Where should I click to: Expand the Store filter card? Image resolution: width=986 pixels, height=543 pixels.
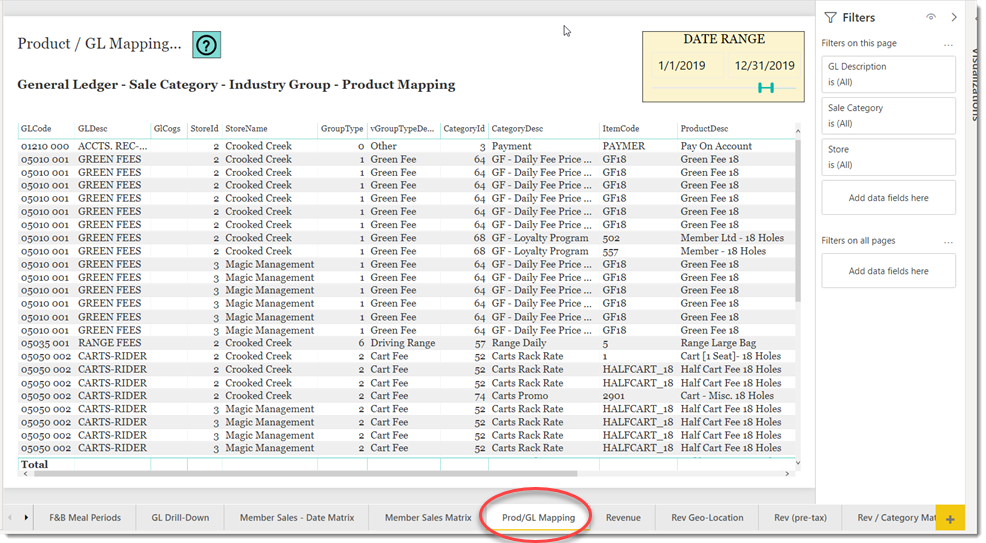coord(888,157)
